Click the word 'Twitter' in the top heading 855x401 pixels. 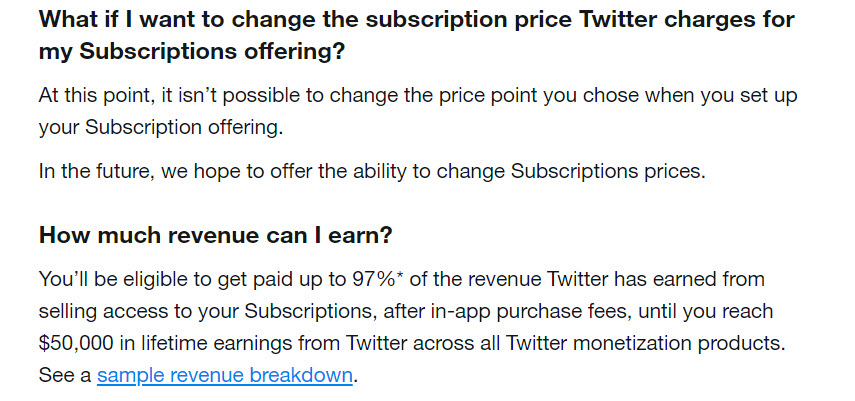(616, 20)
